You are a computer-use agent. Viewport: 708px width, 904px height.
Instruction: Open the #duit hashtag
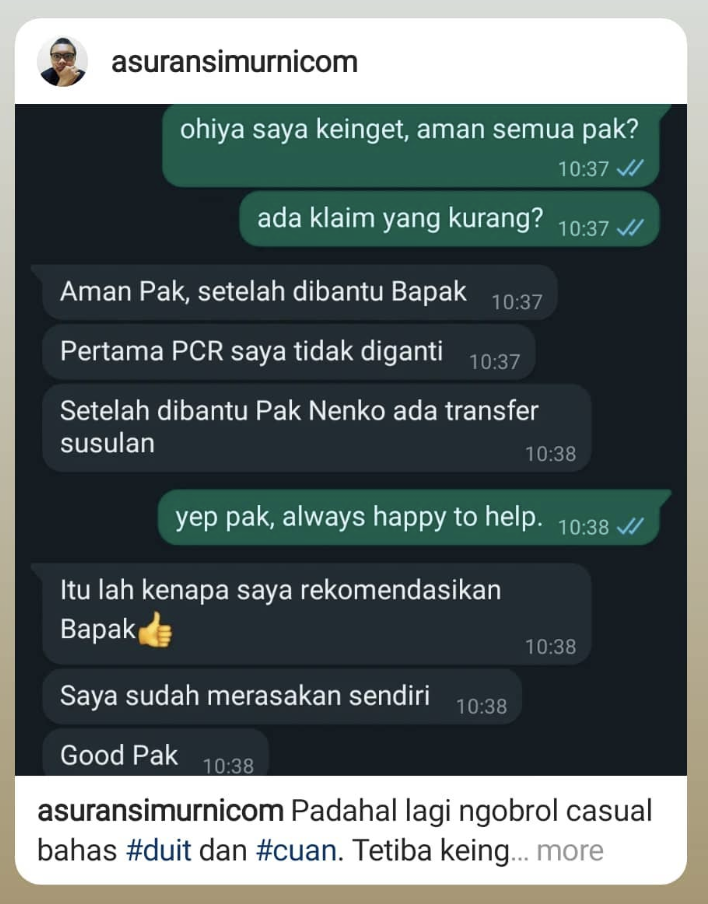(x=159, y=850)
